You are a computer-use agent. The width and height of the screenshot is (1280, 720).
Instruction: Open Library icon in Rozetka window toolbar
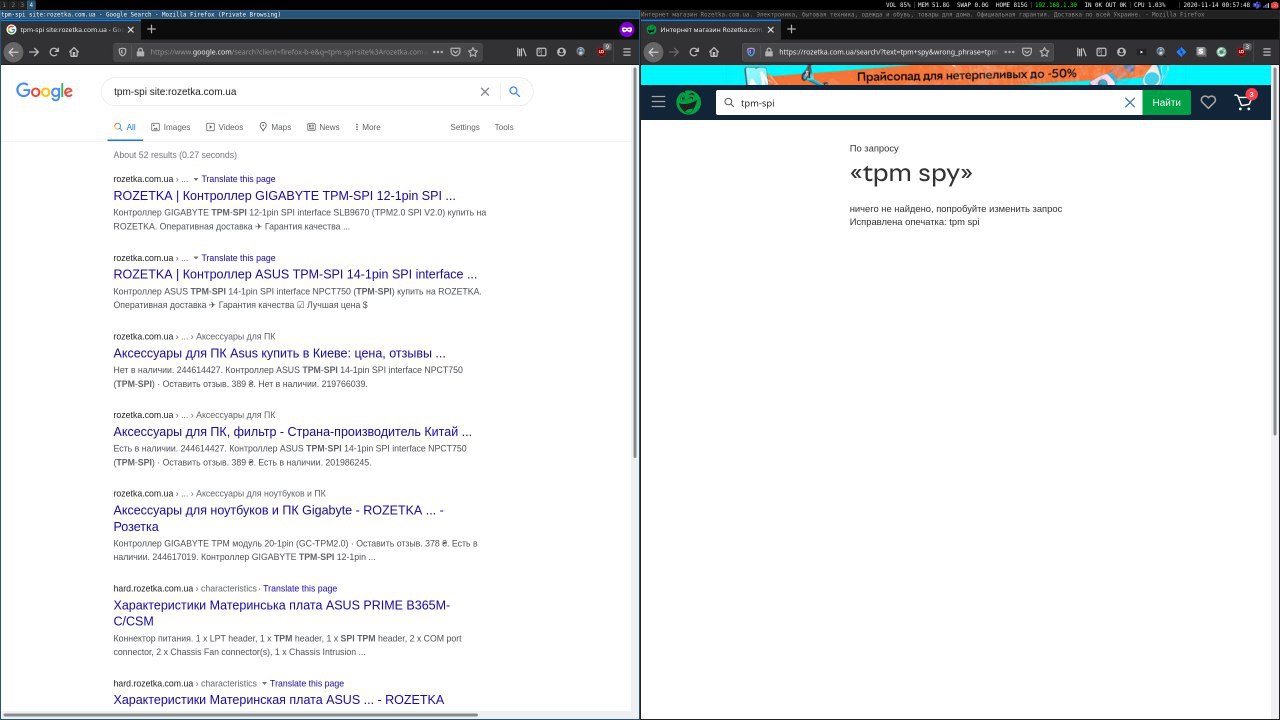coord(1081,52)
